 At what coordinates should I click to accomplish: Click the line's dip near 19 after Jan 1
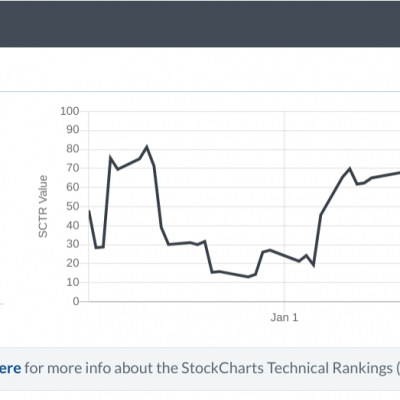313,265
